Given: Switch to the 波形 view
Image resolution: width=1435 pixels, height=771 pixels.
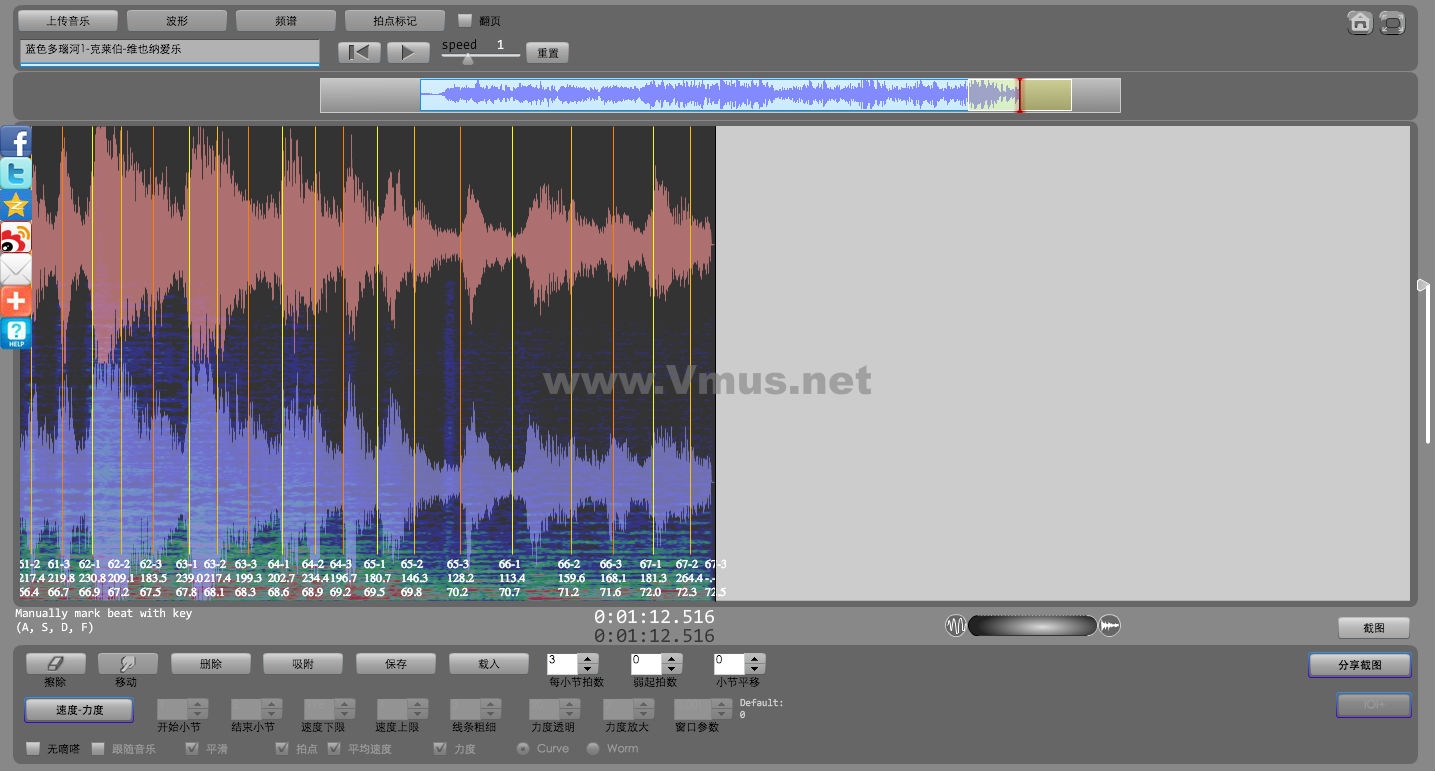Looking at the screenshot, I should 177,20.
